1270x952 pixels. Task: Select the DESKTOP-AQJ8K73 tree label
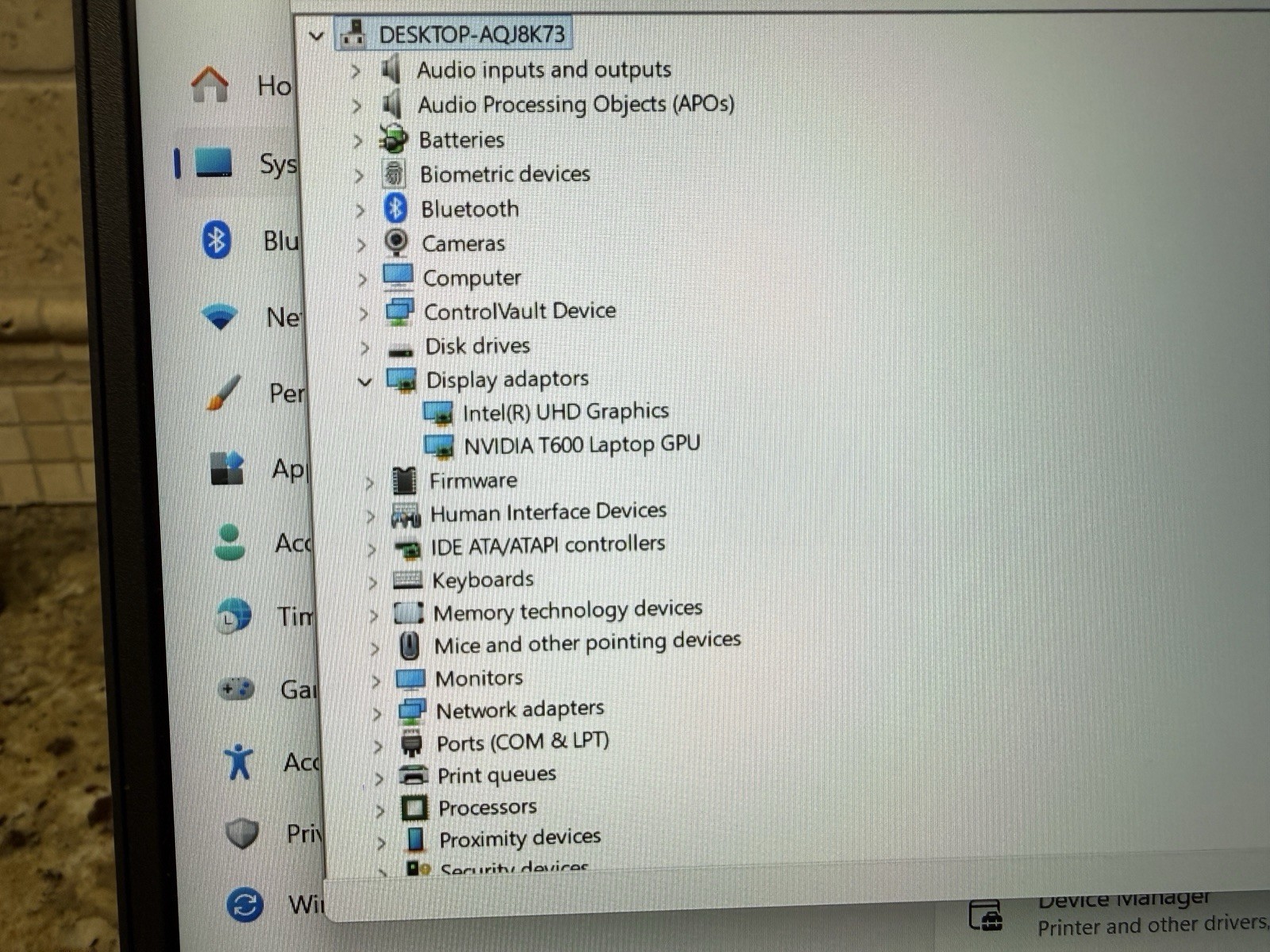coord(472,35)
